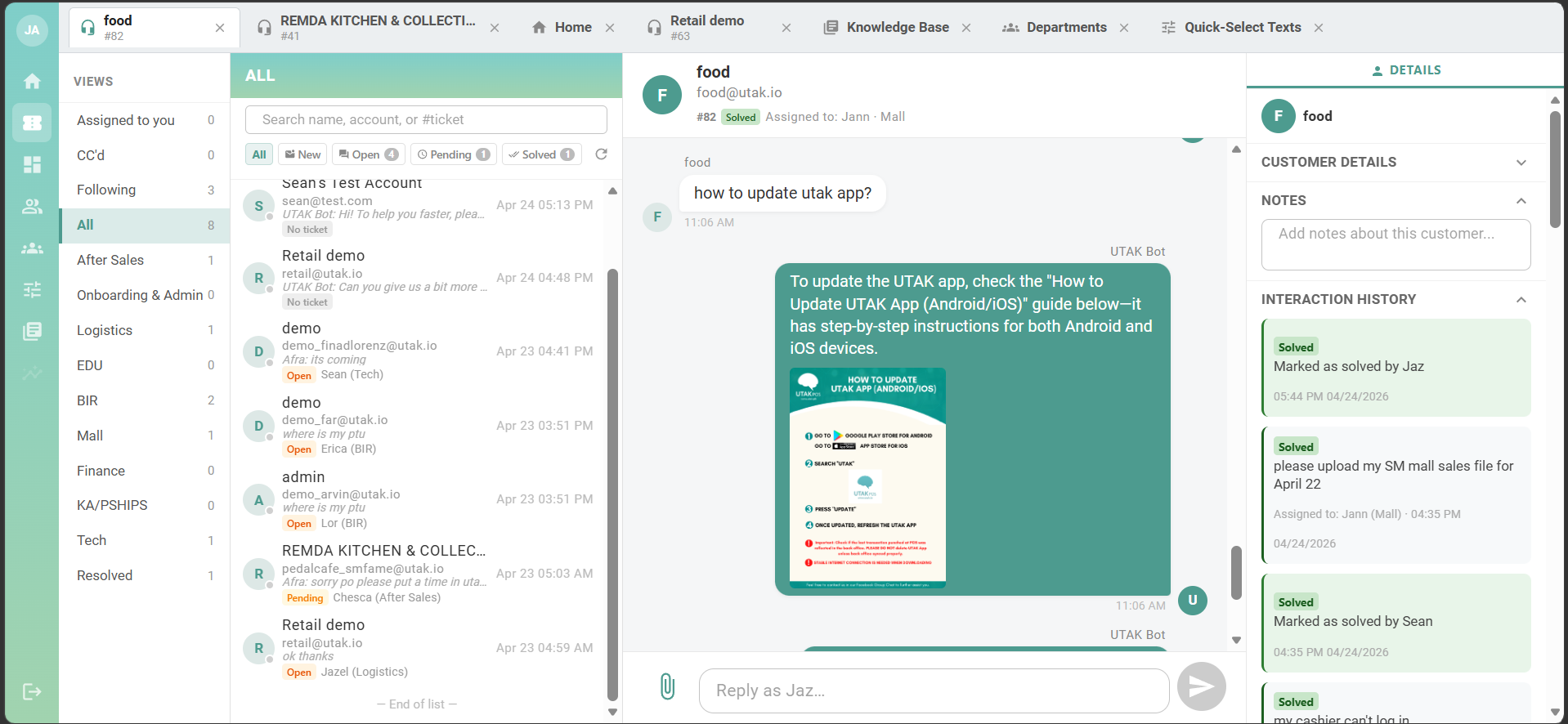Filter conversations by New status
The width and height of the screenshot is (1568, 724).
302,154
